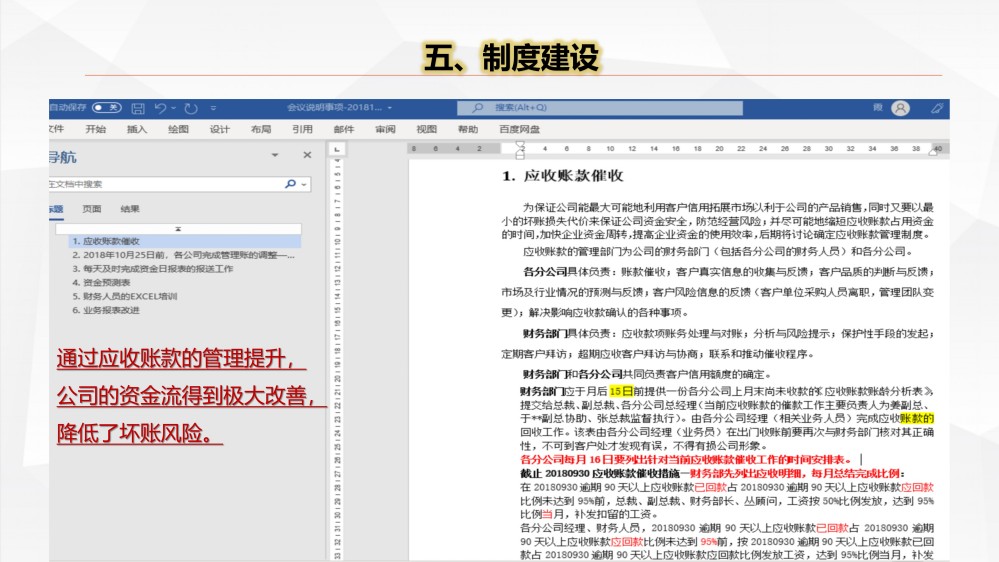Click the yellow highlighted text 15日
Image resolution: width=999 pixels, height=562 pixels.
621,391
